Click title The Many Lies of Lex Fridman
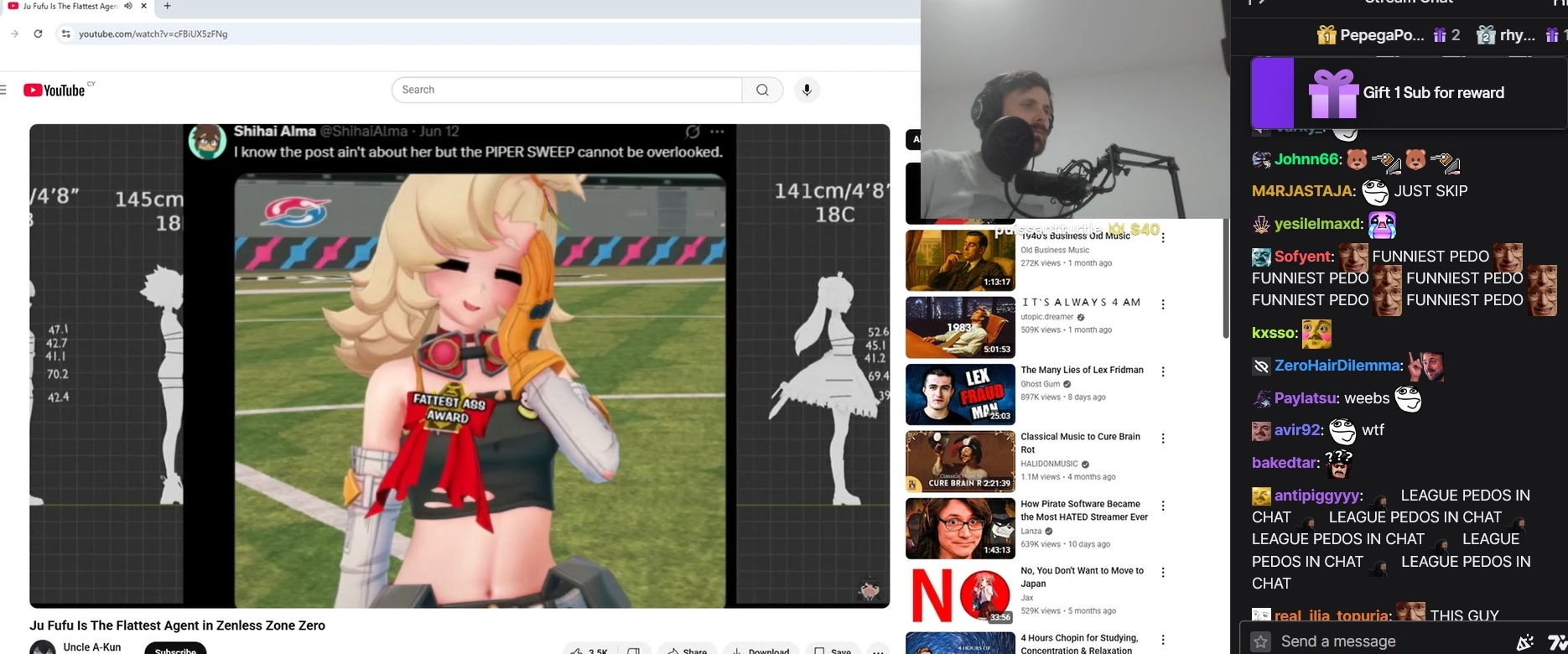This screenshot has width=1568, height=654. click(1082, 370)
